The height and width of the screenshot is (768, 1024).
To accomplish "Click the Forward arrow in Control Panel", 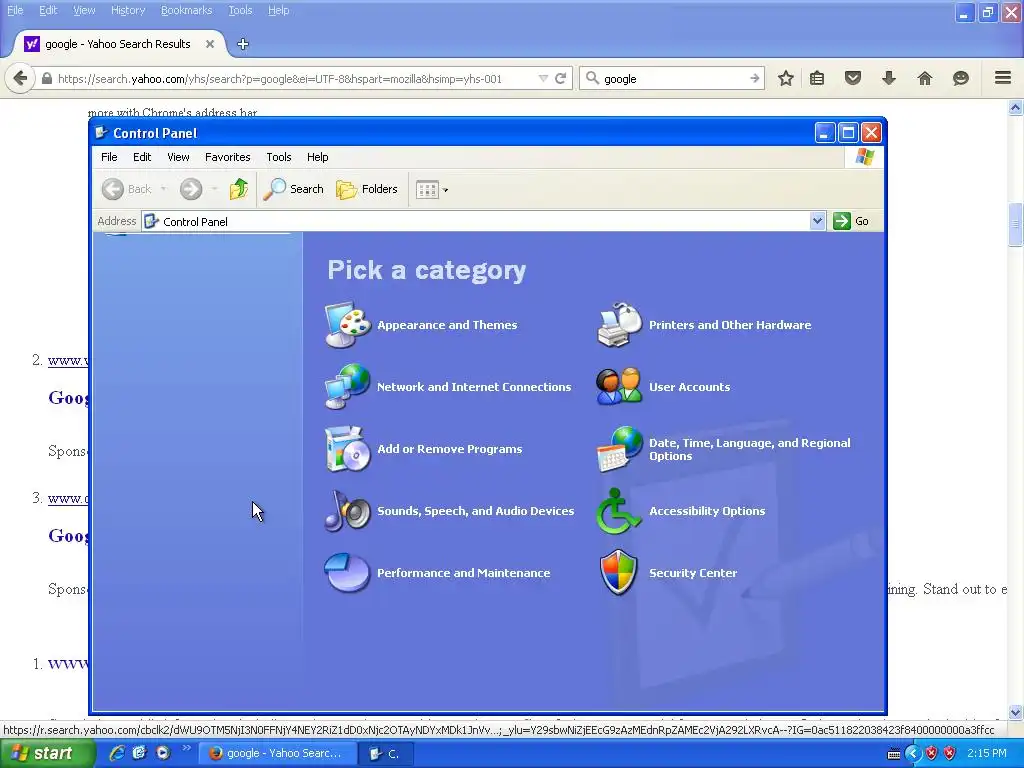I will (x=191, y=189).
